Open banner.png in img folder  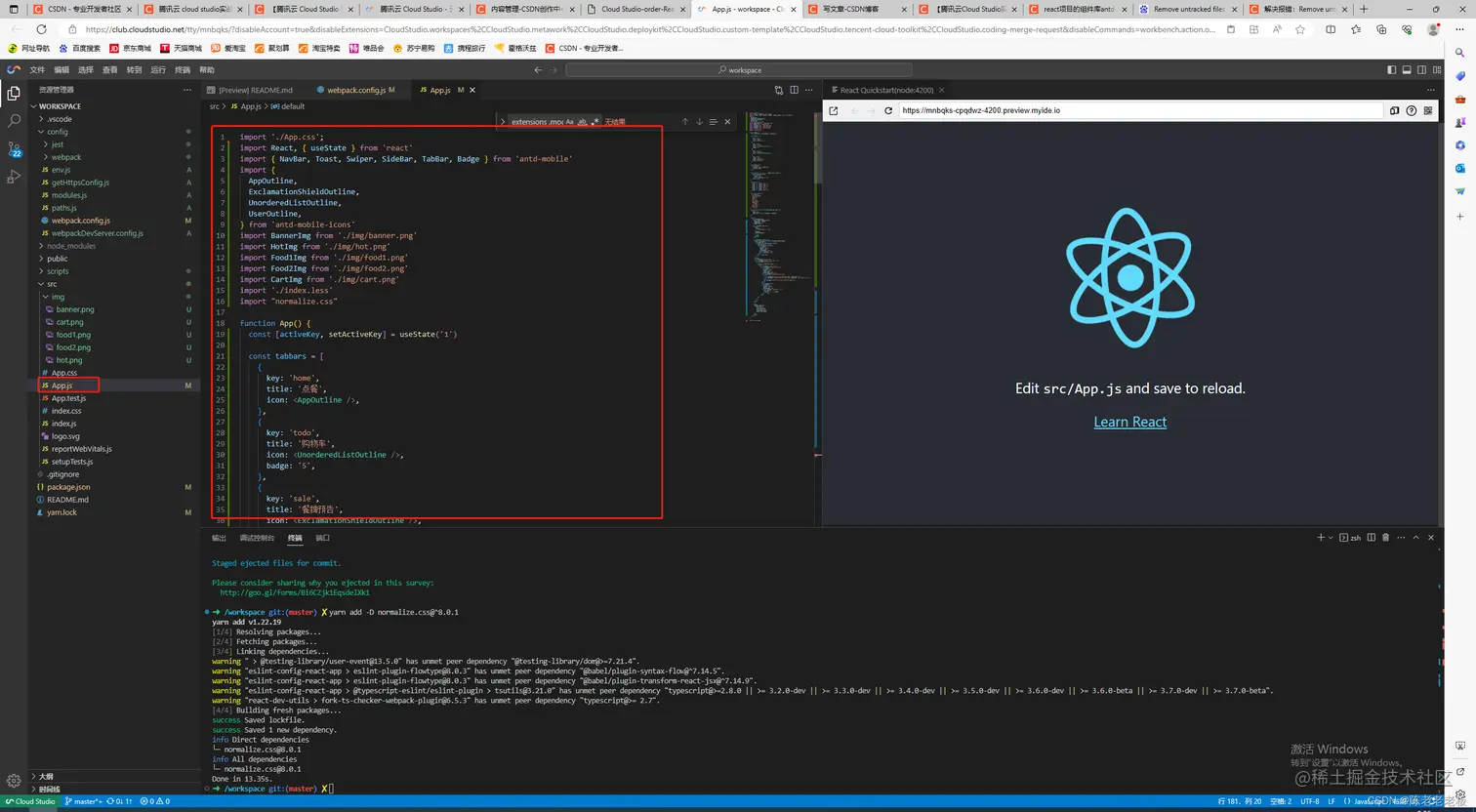tap(115, 309)
